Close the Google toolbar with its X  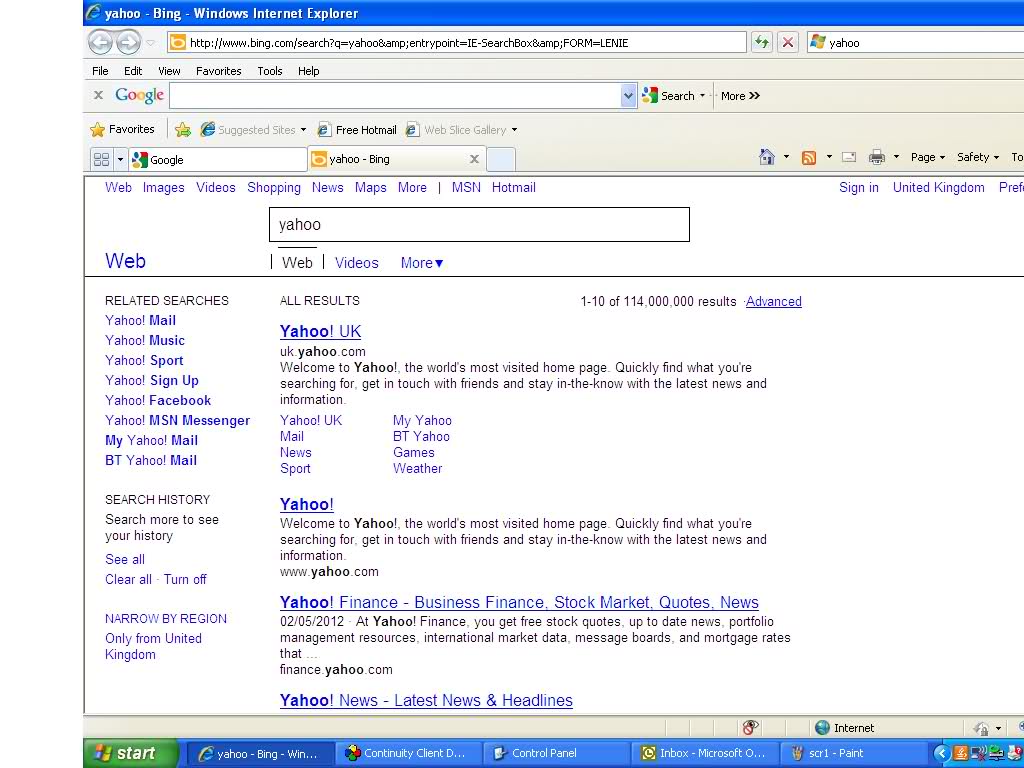click(99, 95)
